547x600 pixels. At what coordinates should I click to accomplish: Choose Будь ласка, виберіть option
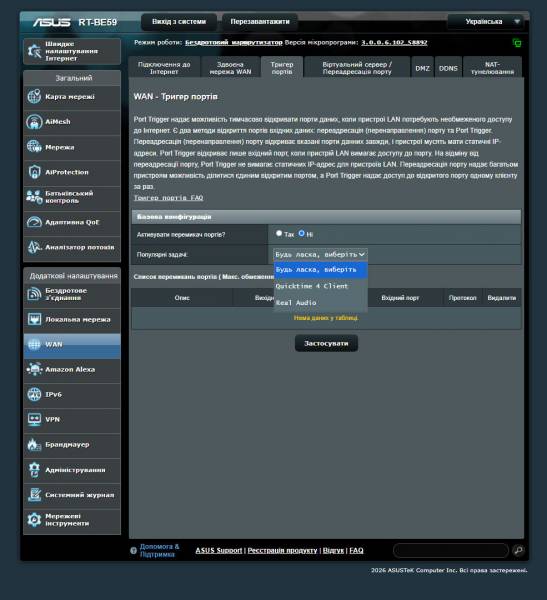click(x=320, y=270)
